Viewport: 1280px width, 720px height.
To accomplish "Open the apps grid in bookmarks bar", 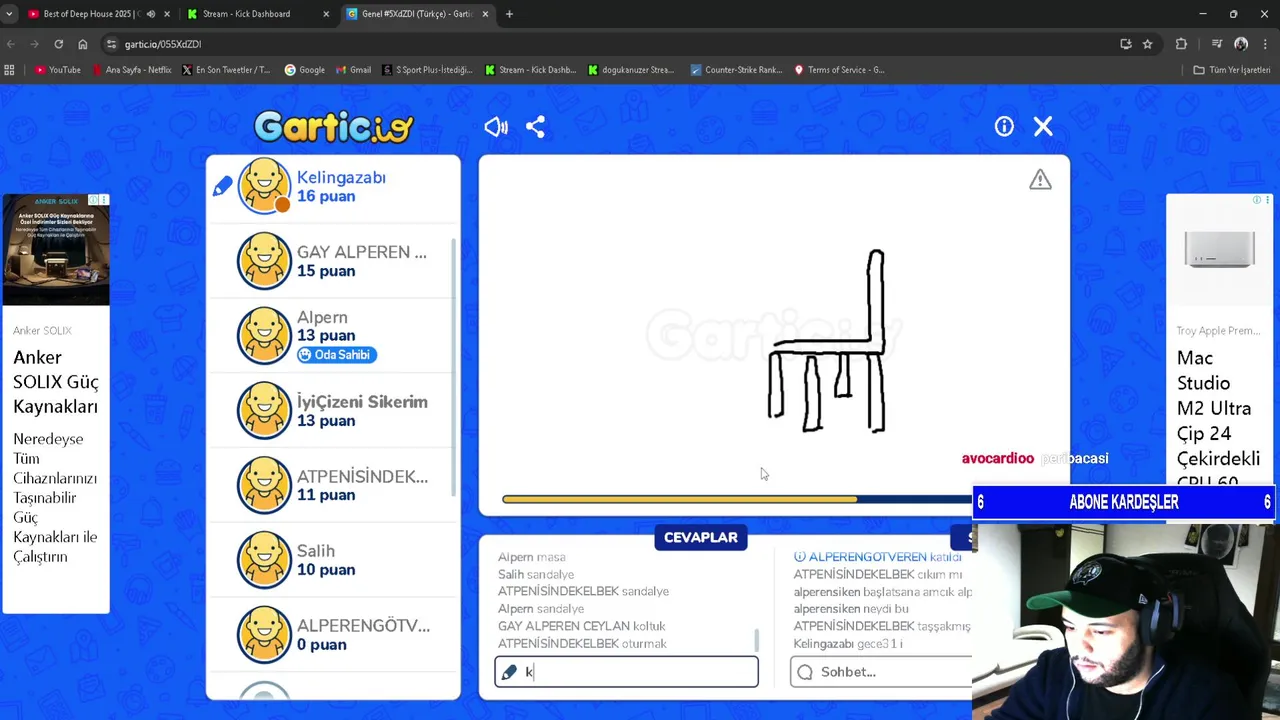I will (x=10, y=70).
